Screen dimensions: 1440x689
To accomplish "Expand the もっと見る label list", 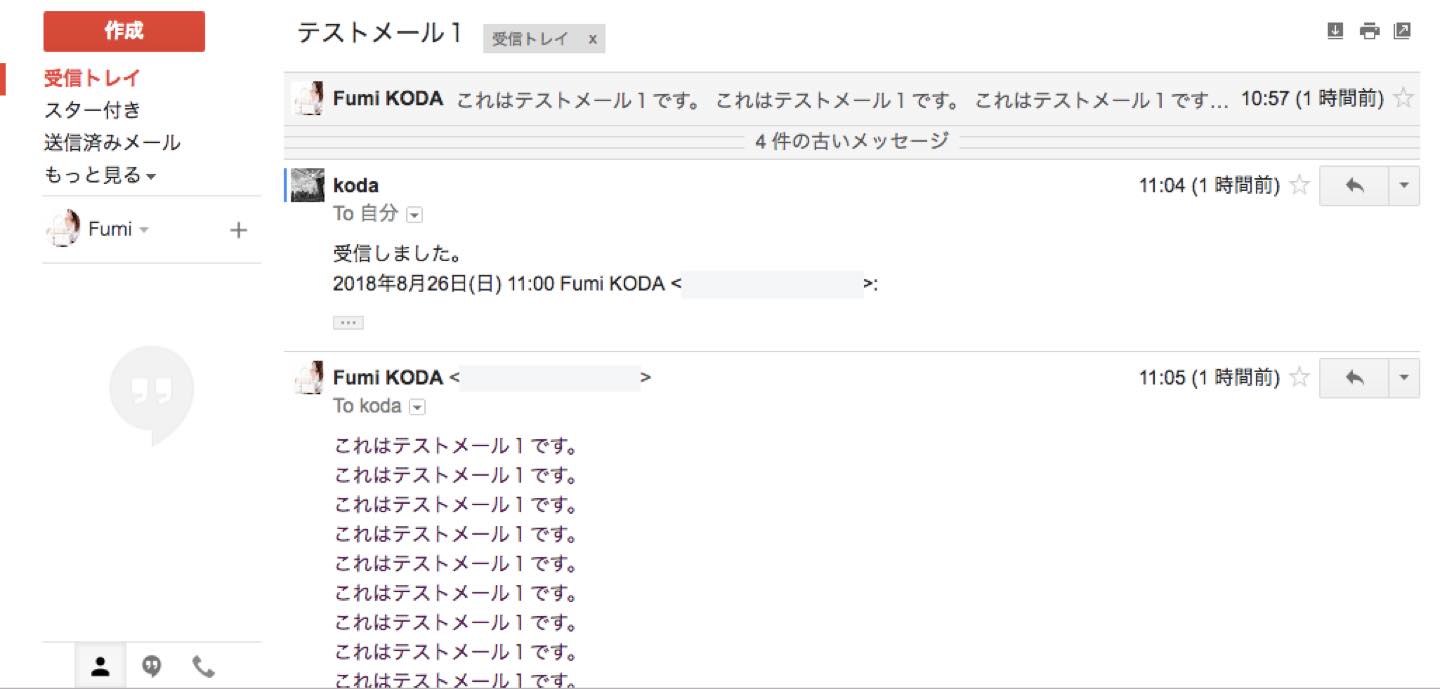I will click(x=100, y=175).
